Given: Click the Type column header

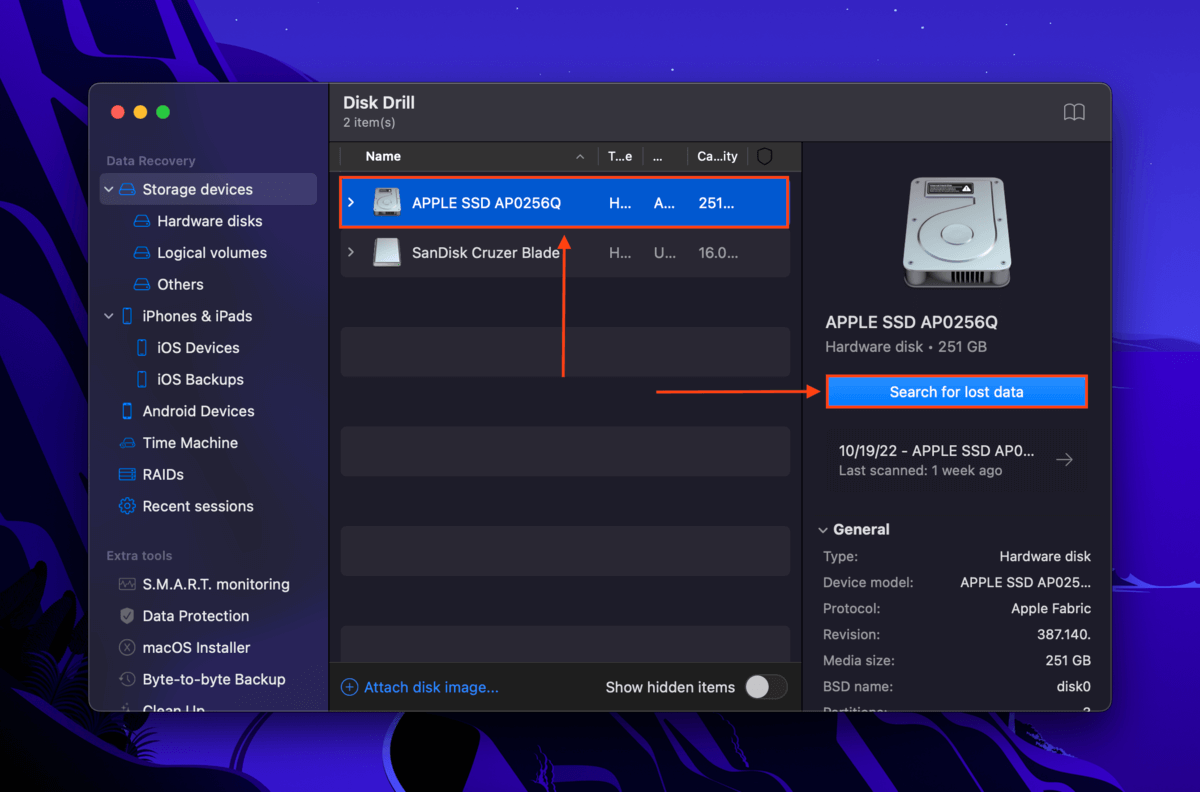Looking at the screenshot, I should coord(620,156).
